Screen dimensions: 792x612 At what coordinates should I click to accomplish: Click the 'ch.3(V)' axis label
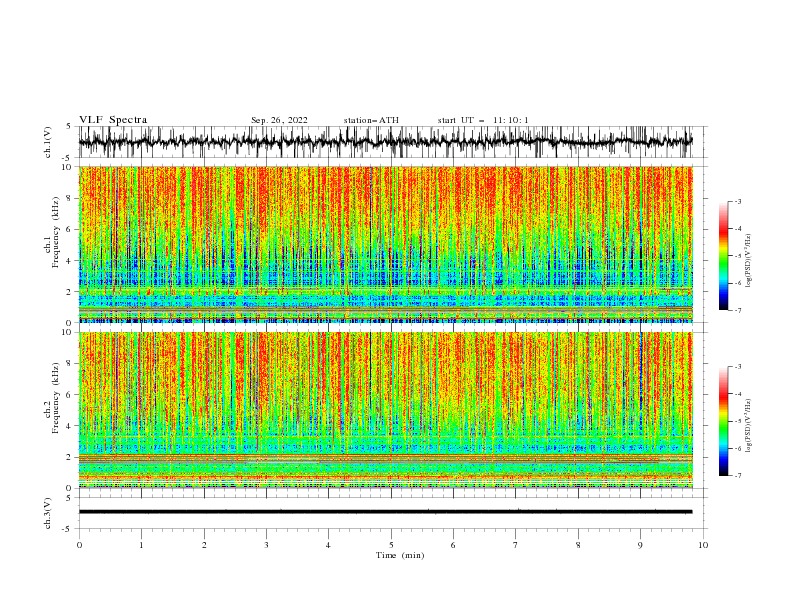click(48, 513)
